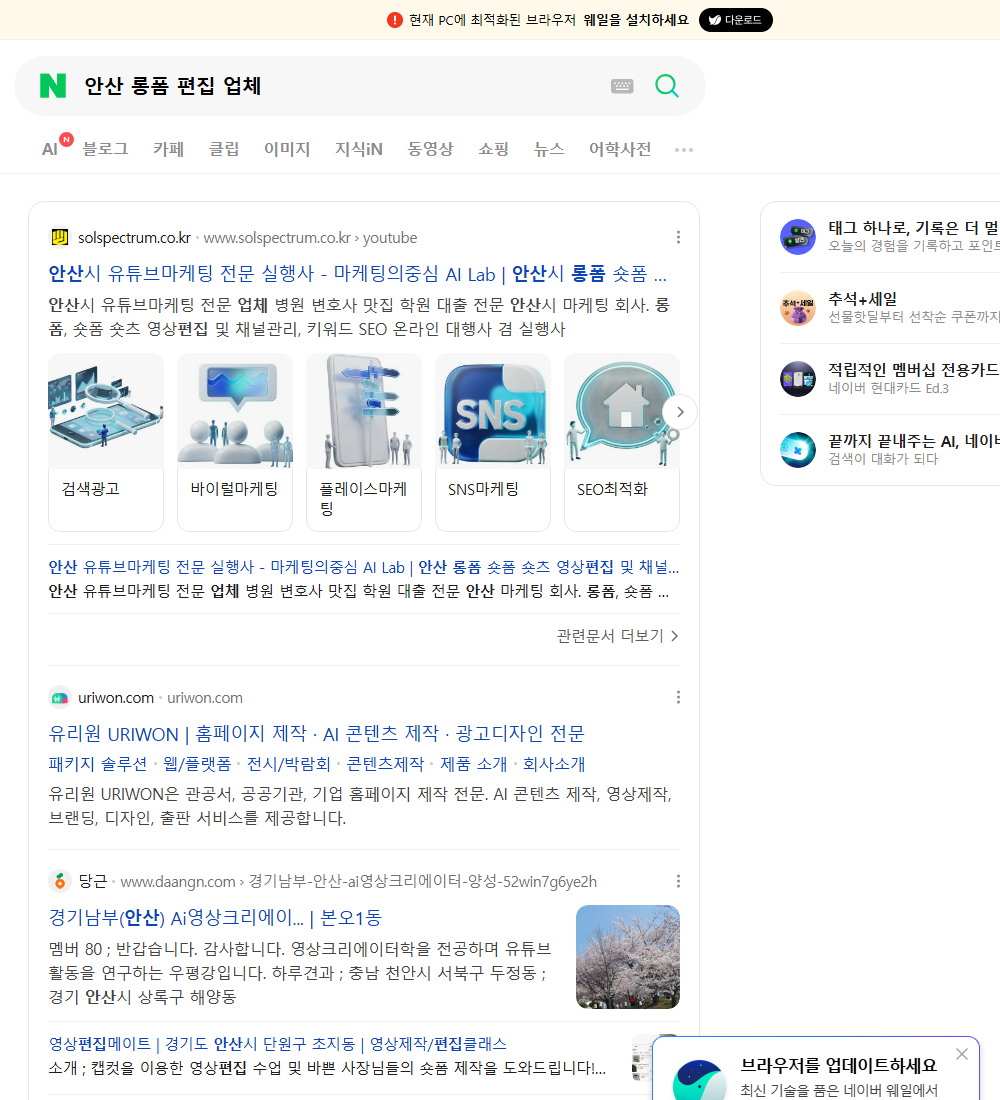The width and height of the screenshot is (1000, 1100).
Task: Open the www.solspectrum.co.kr › youtube URL
Action: [310, 238]
